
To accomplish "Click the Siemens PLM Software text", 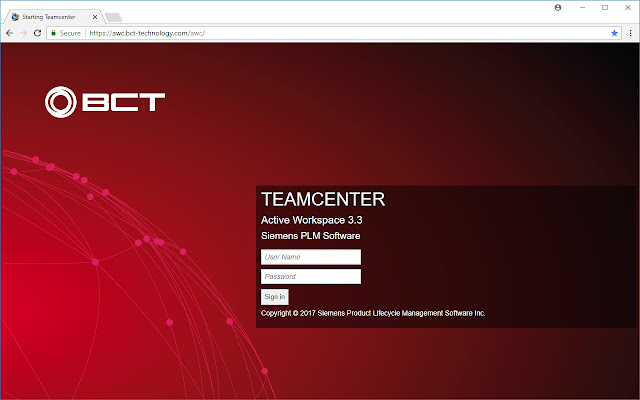I will 311,236.
